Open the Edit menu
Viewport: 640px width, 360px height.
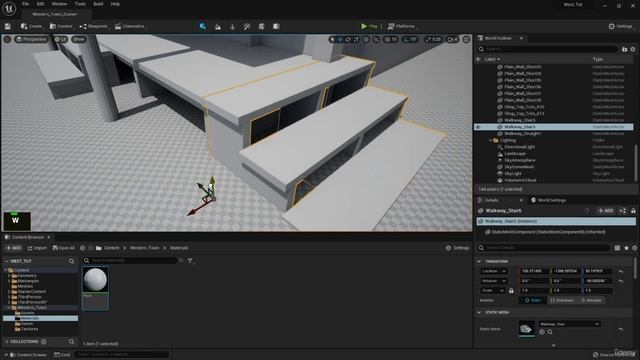pos(40,4)
